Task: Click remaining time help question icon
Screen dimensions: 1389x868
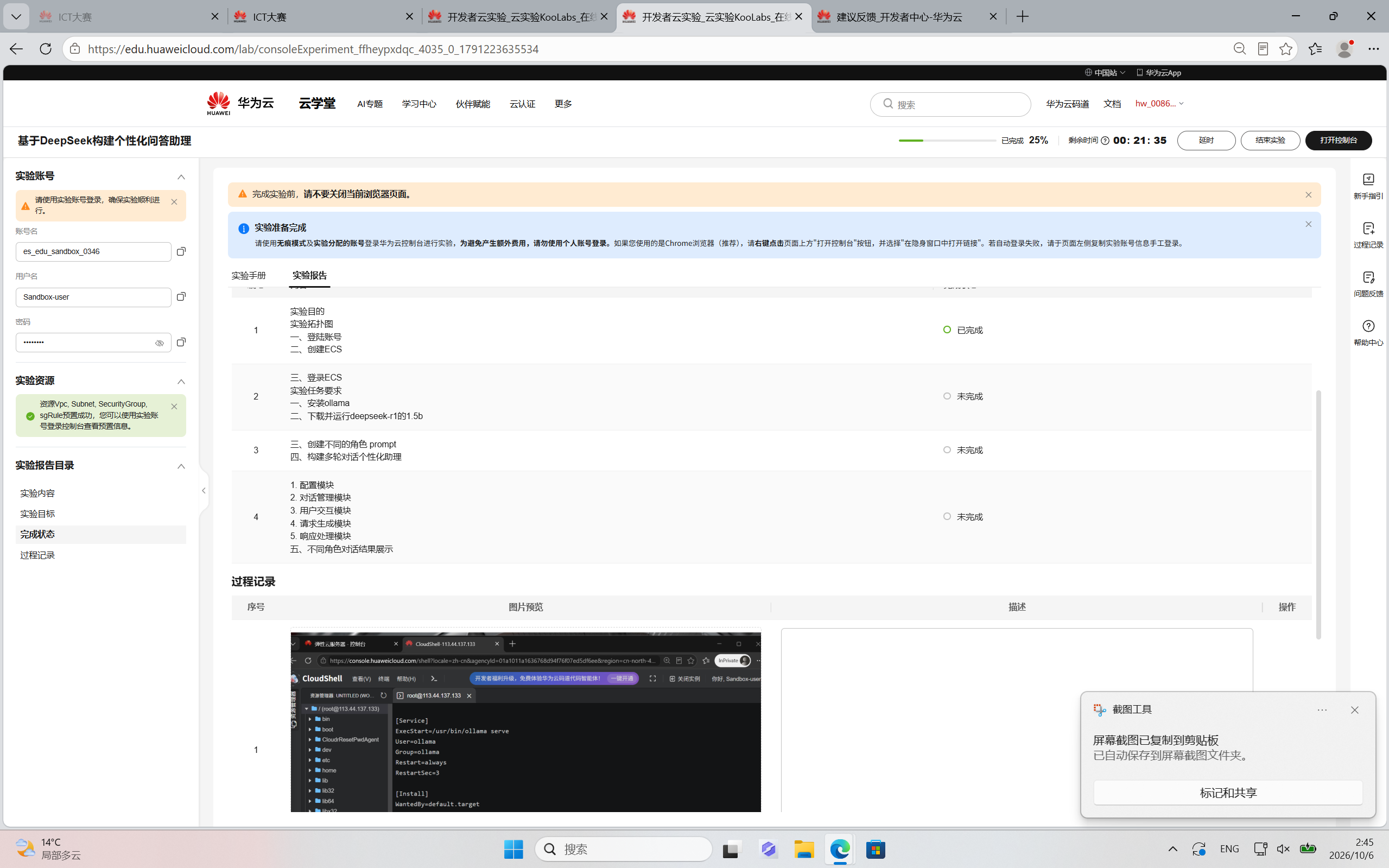Action: coord(1105,141)
